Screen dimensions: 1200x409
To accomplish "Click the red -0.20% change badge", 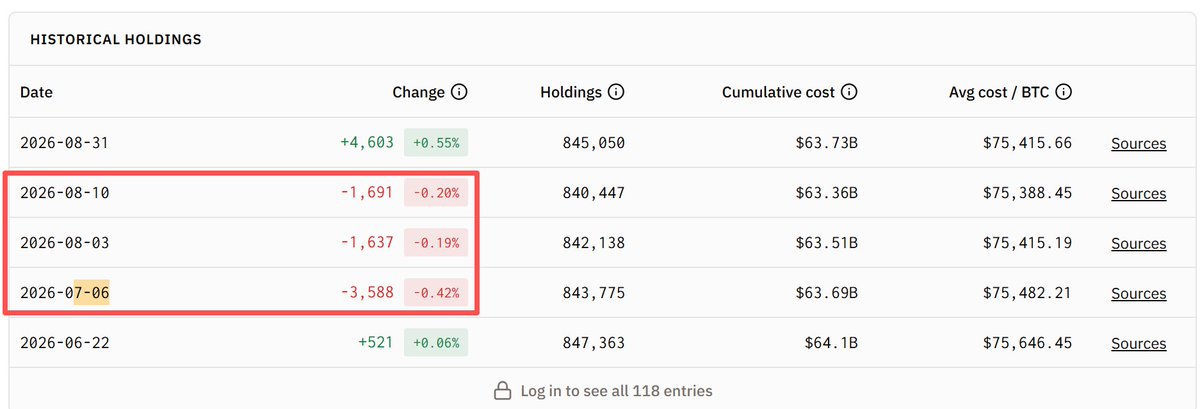I will [x=436, y=193].
